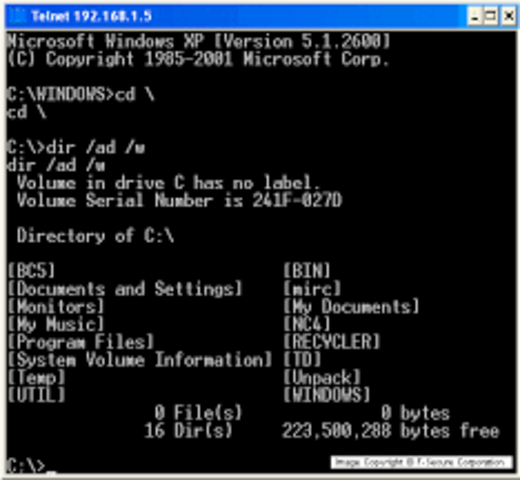Viewport: 520px width, 480px height.
Task: Click the [mirc] directory entry
Action: 312,289
